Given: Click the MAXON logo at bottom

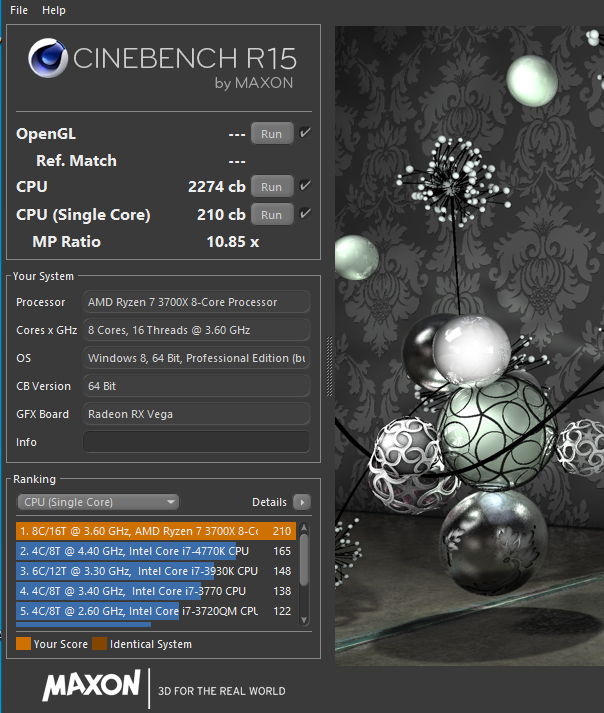Looking at the screenshot, I should tap(91, 685).
